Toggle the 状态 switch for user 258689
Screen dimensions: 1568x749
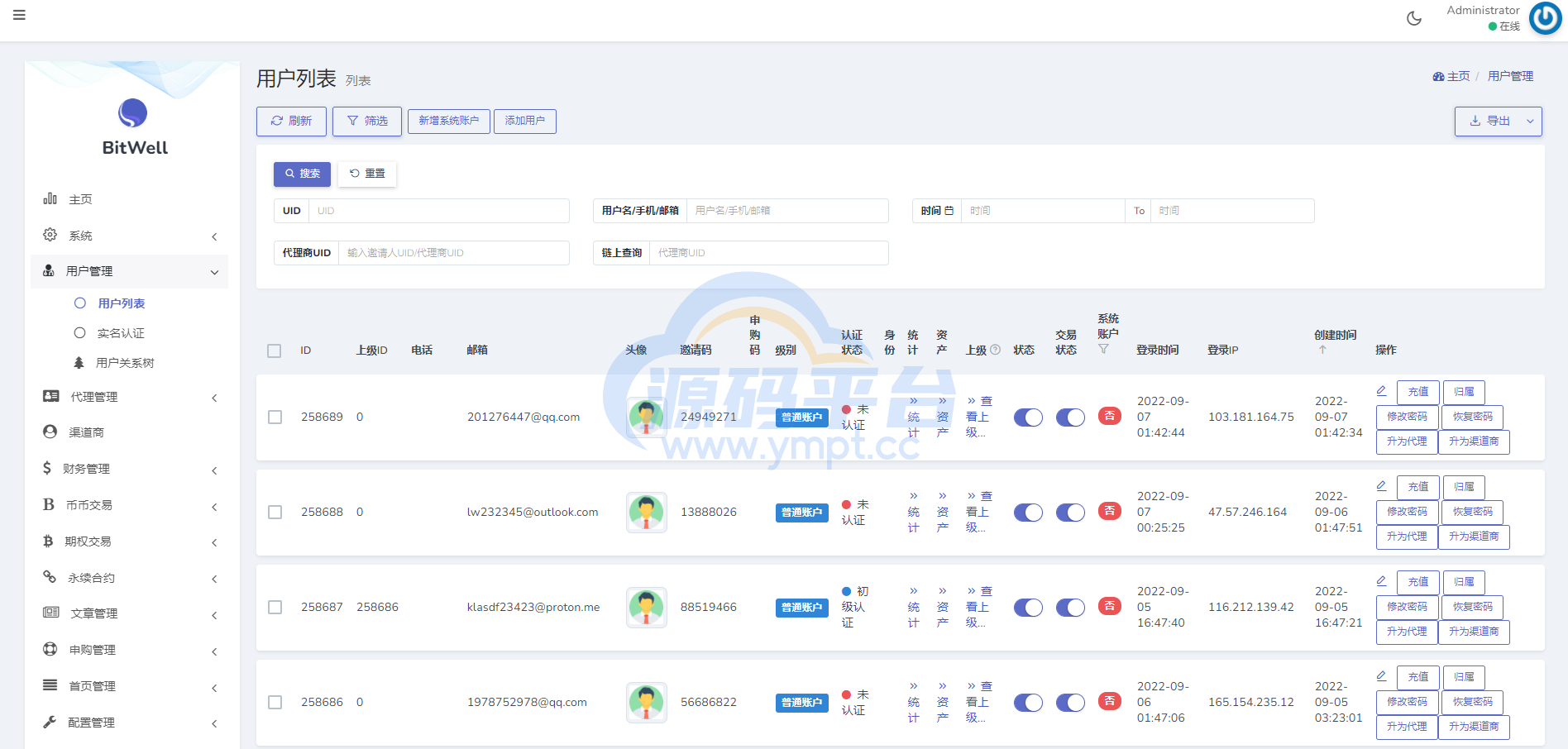tap(1028, 417)
